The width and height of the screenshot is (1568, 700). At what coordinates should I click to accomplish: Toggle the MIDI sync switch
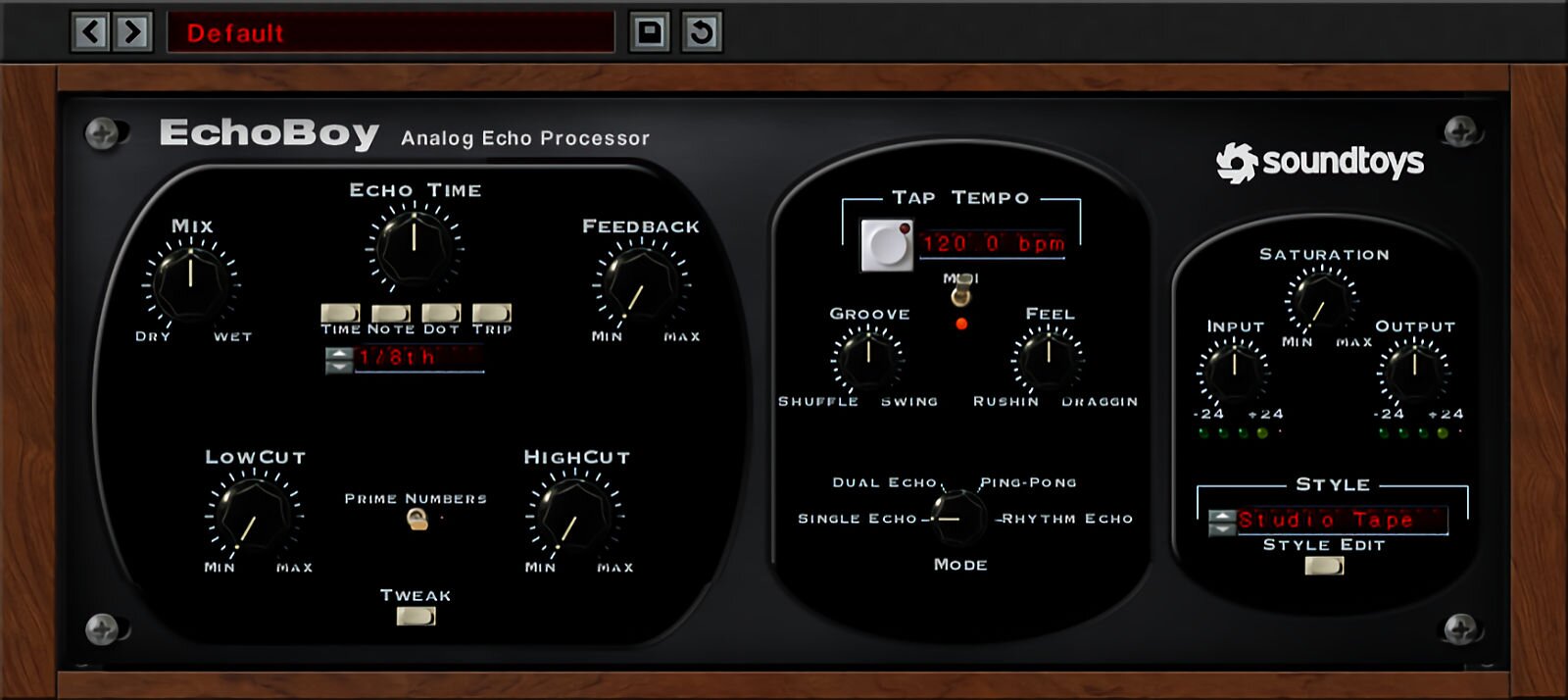(961, 291)
